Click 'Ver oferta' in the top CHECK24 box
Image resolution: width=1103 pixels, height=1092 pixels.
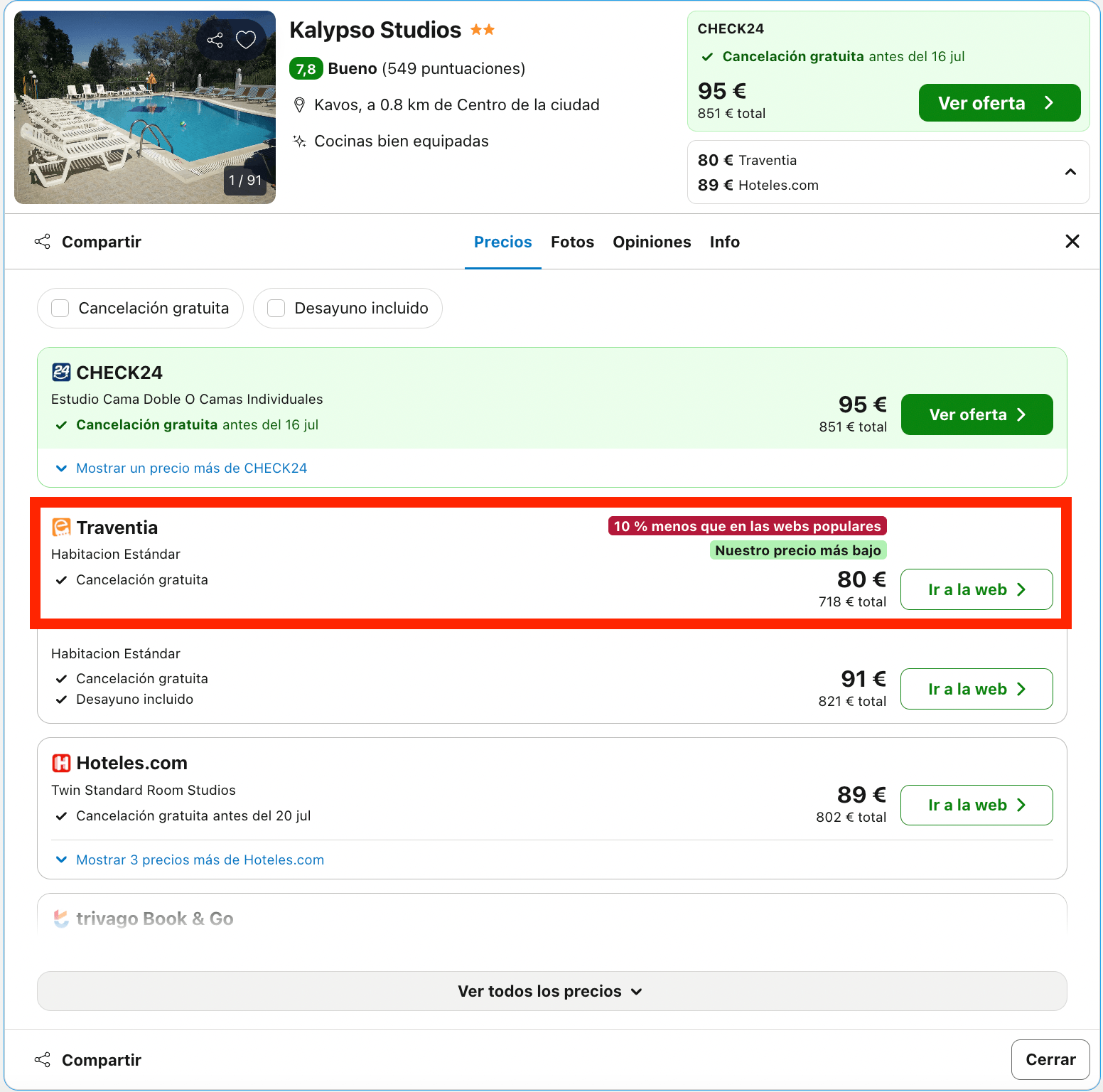tap(999, 103)
